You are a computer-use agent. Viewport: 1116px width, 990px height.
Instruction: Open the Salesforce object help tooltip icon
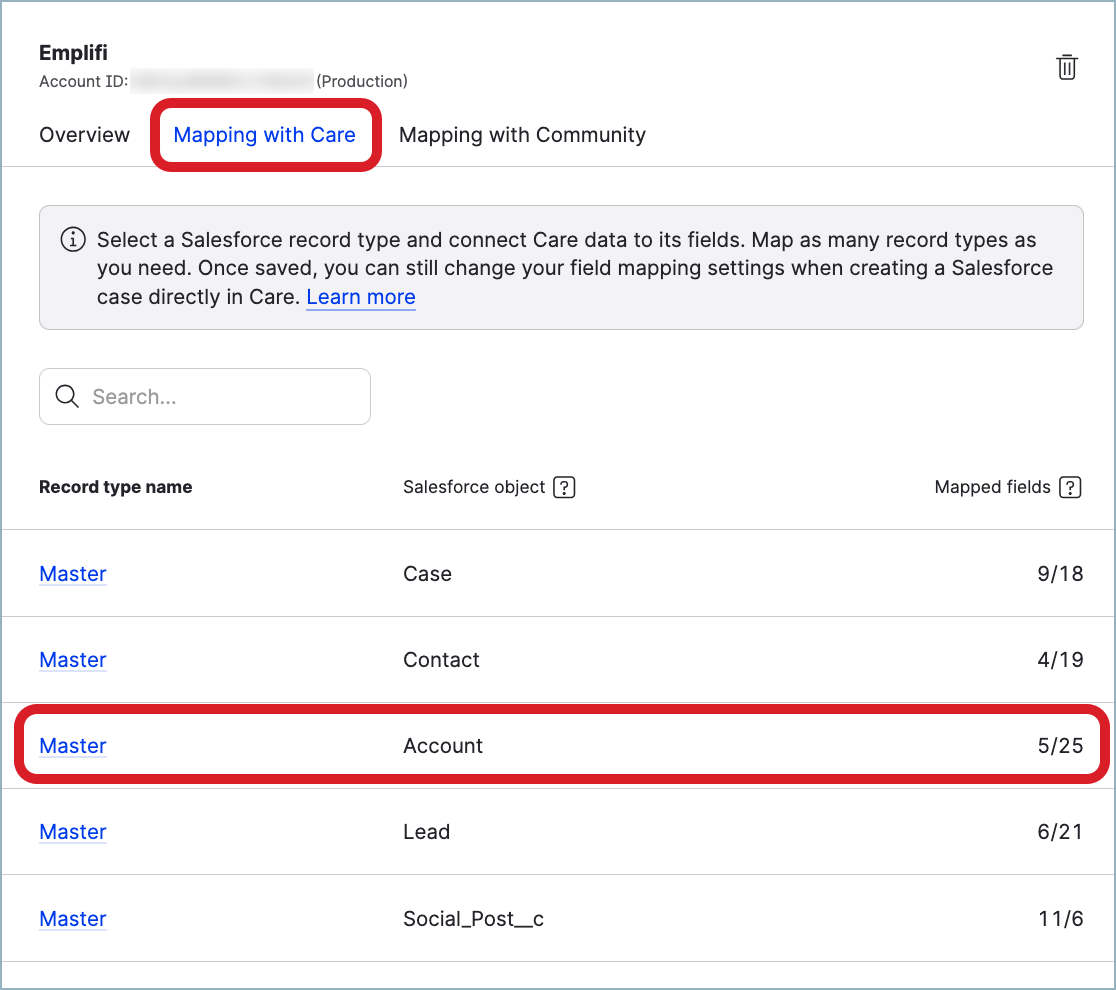564,487
